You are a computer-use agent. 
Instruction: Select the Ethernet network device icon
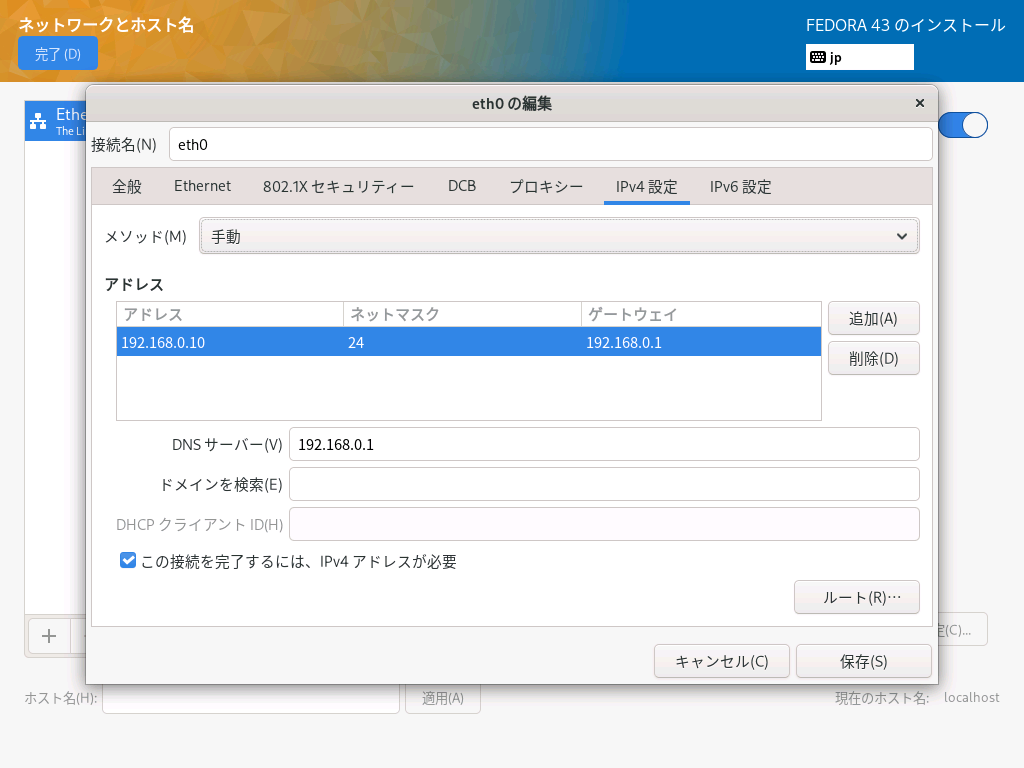[38, 121]
